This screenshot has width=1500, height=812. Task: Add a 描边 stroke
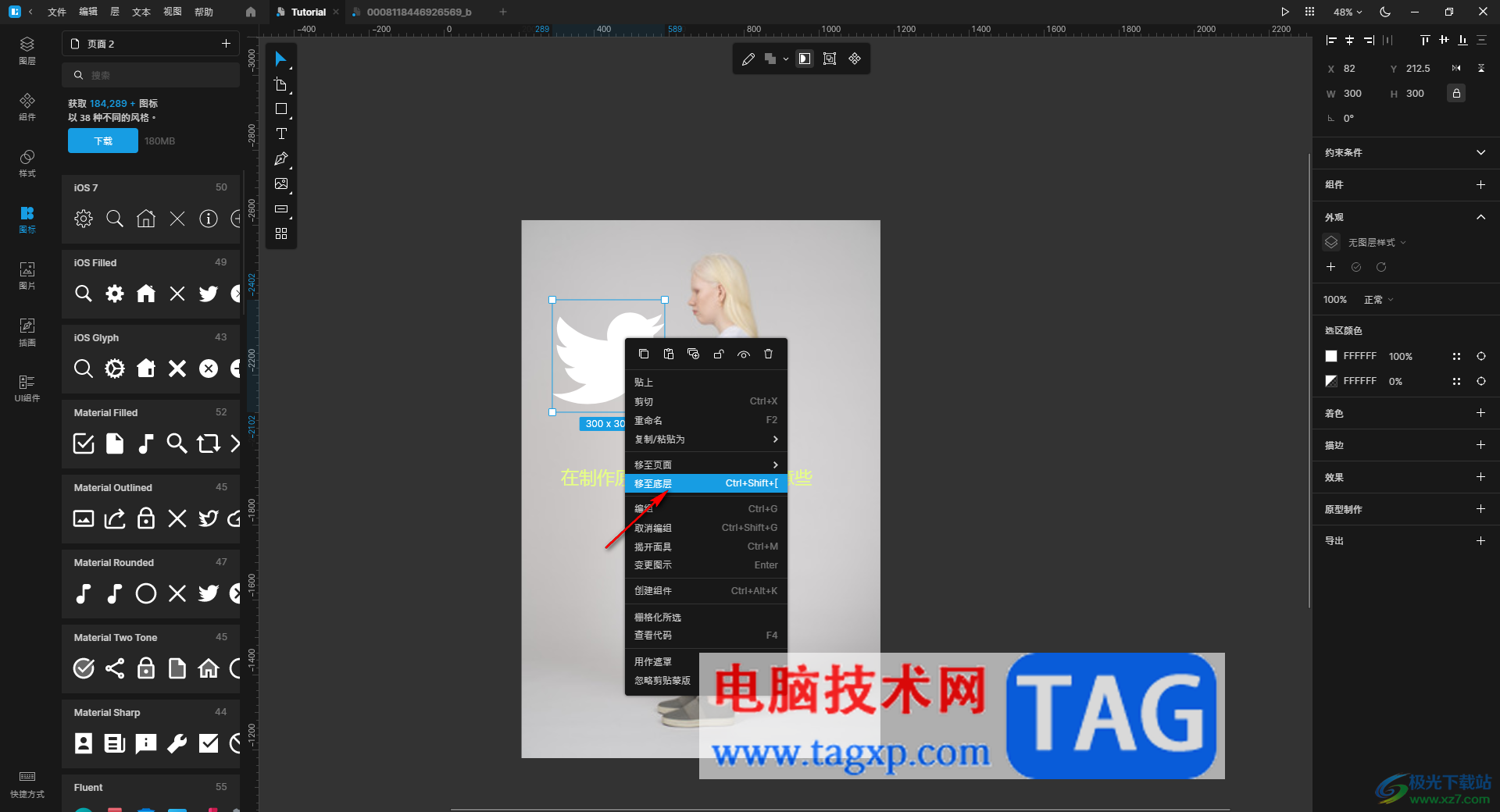(1480, 445)
